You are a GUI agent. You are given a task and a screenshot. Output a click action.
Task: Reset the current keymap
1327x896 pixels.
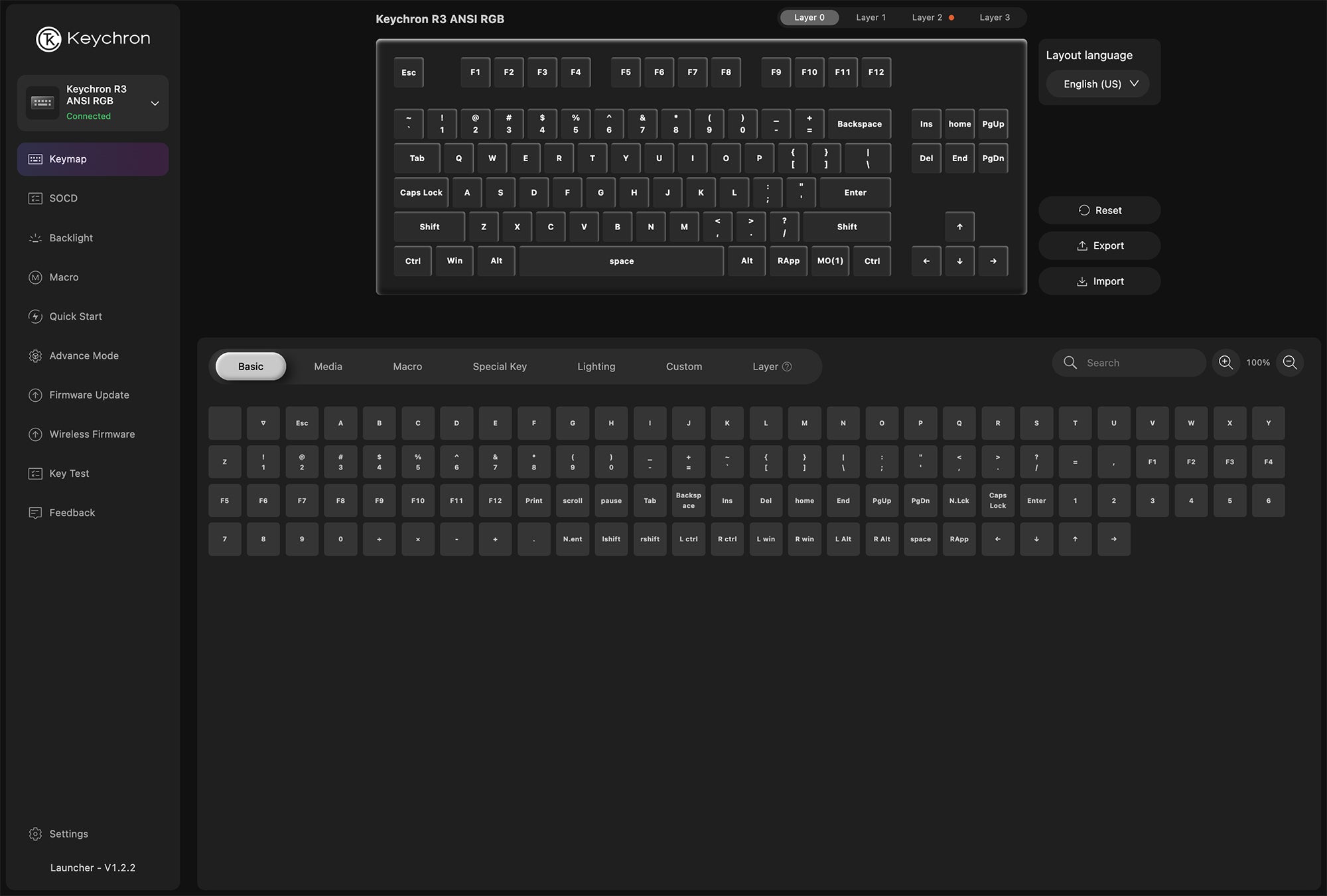coord(1099,210)
